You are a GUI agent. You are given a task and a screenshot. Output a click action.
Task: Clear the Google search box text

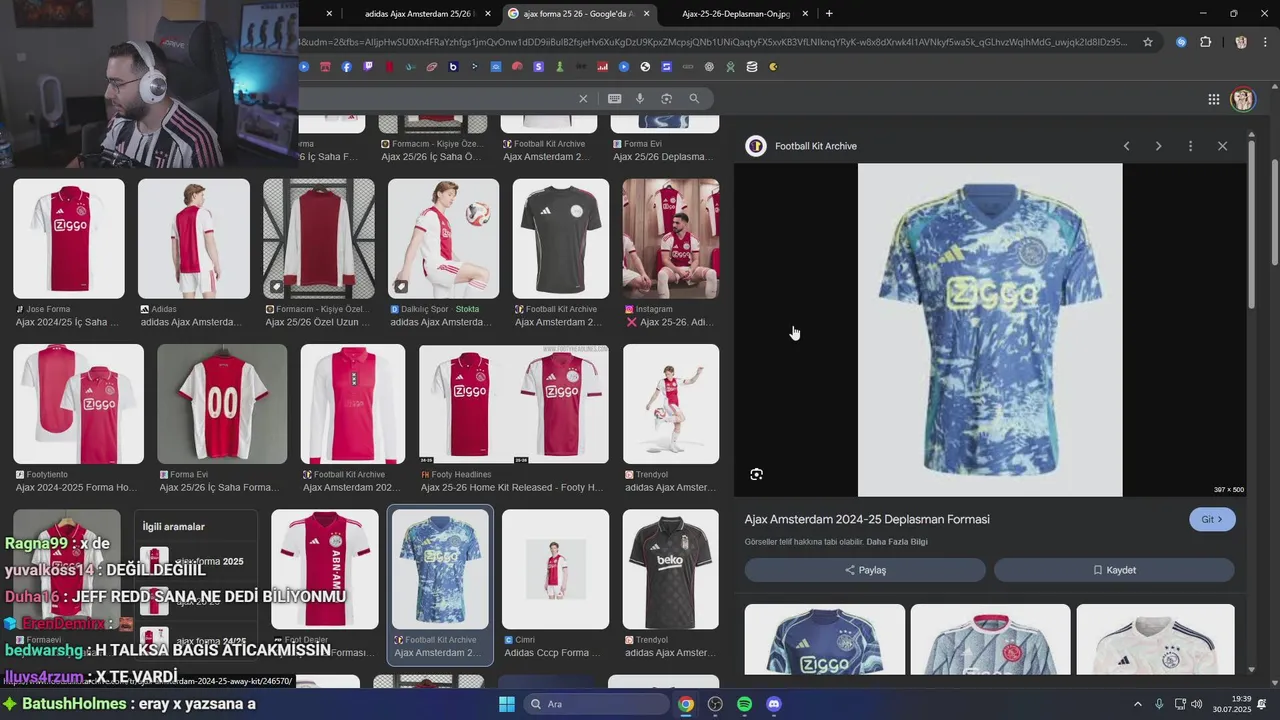(x=583, y=98)
